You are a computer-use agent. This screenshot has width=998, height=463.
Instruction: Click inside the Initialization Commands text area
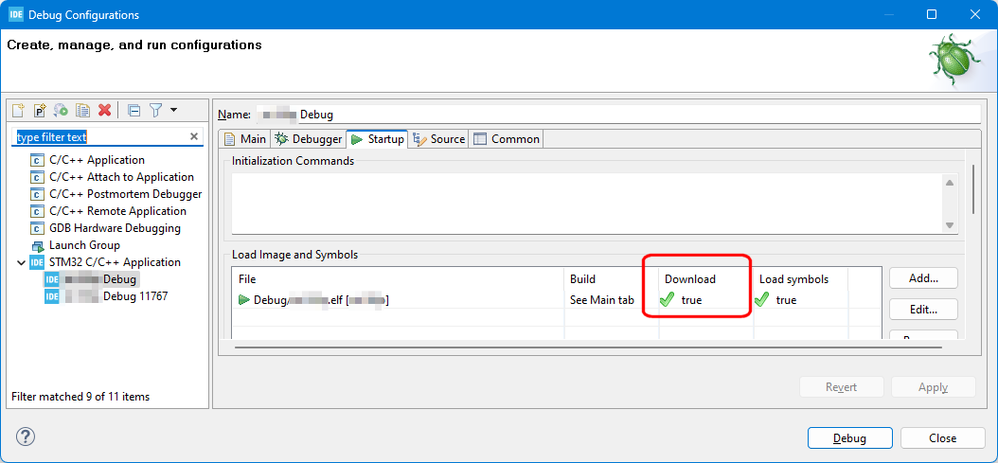[587, 203]
